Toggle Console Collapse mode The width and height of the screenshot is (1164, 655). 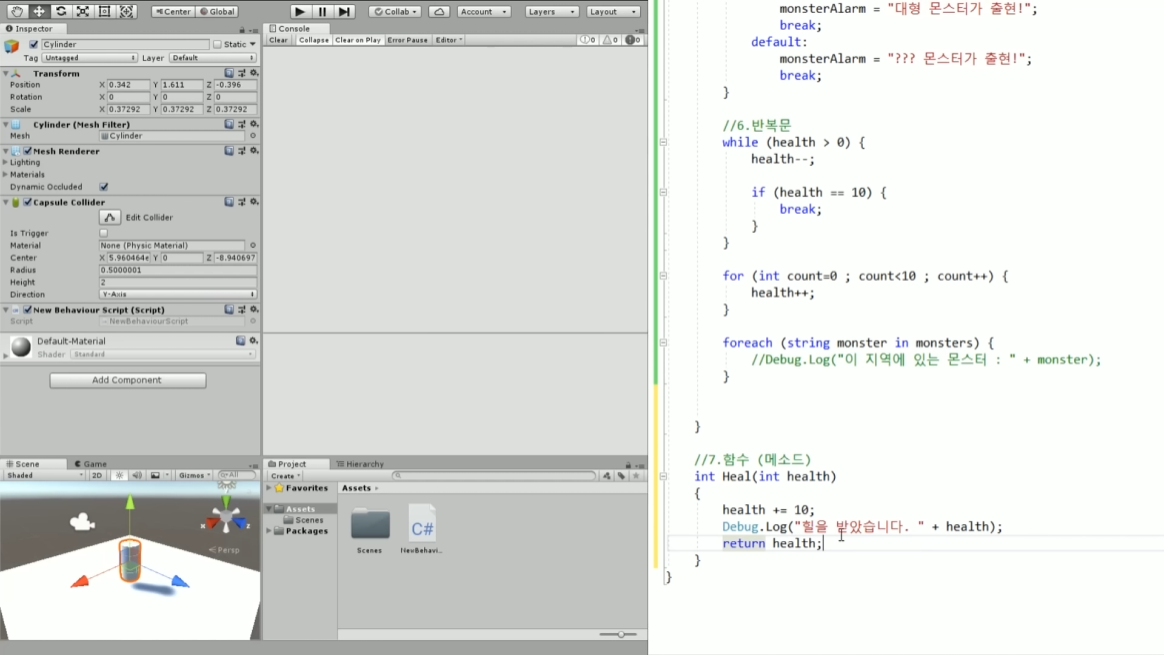click(x=313, y=40)
